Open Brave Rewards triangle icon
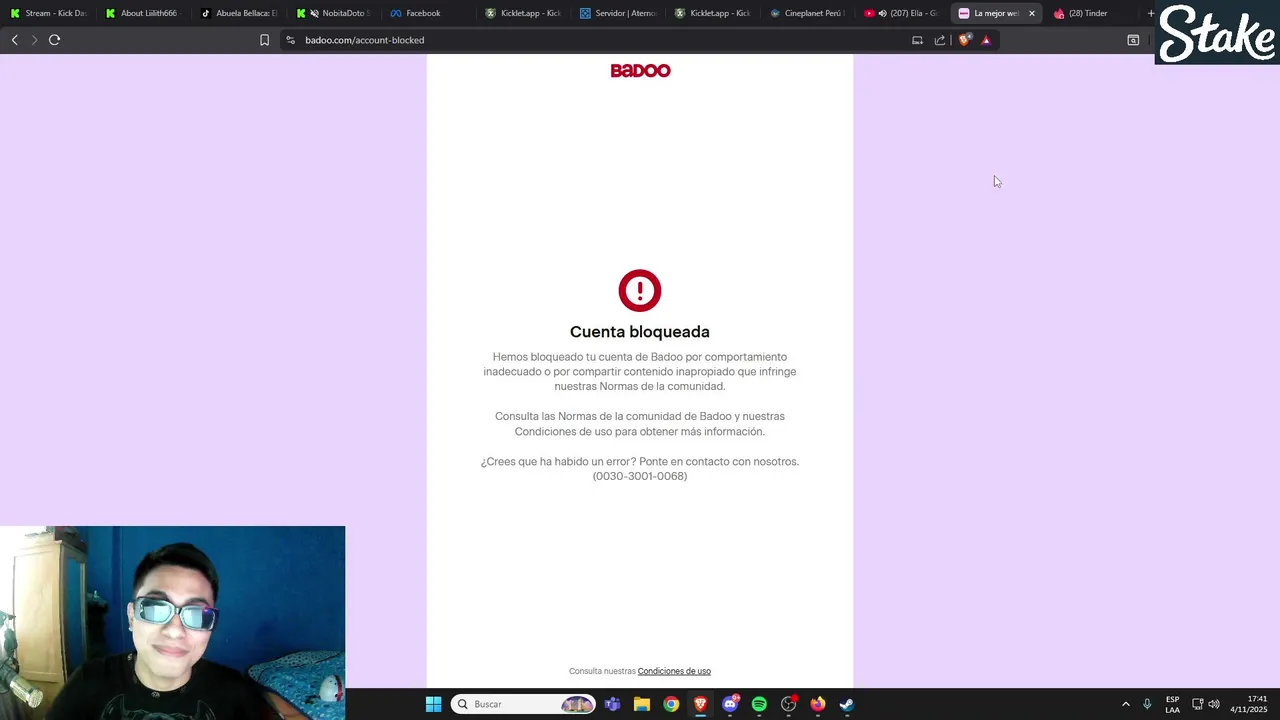Image resolution: width=1280 pixels, height=720 pixels. 986,40
